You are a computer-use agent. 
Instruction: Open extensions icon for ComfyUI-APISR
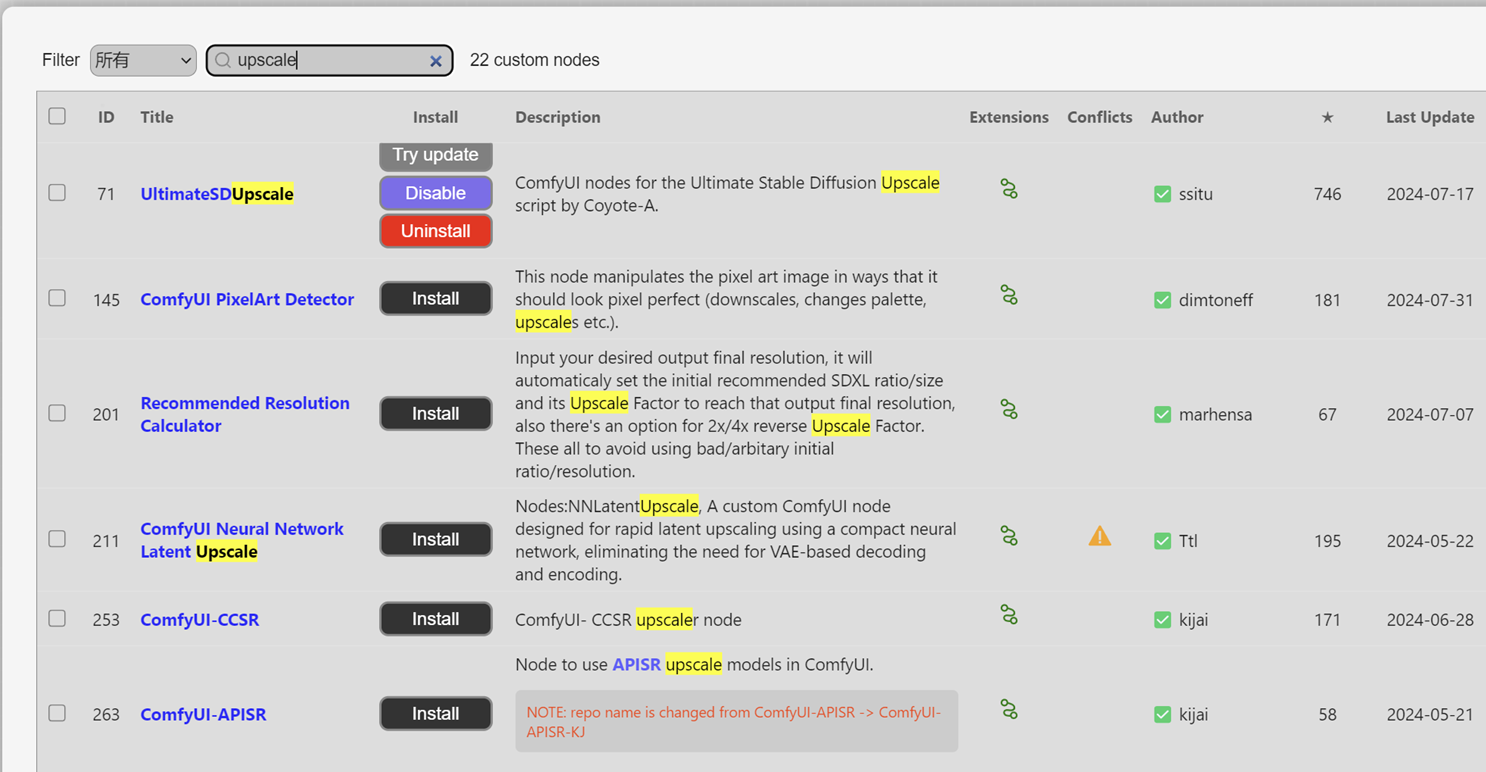click(x=1009, y=710)
